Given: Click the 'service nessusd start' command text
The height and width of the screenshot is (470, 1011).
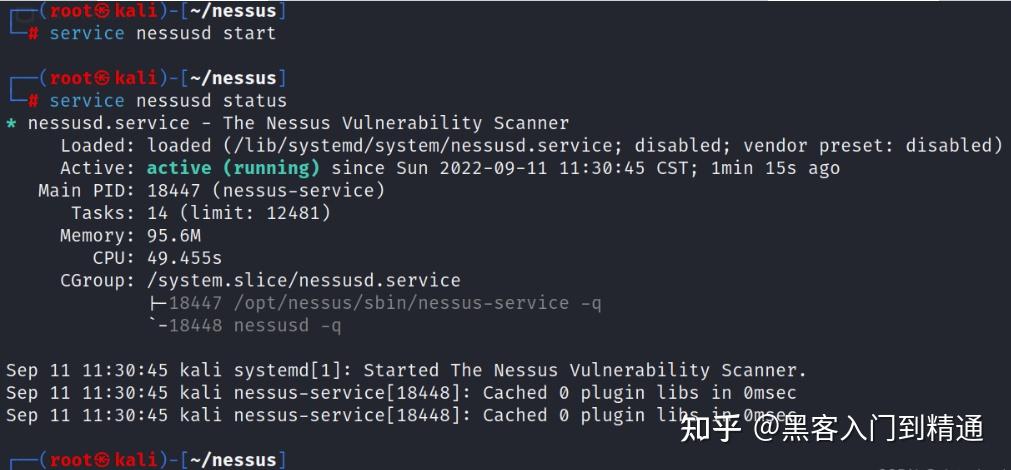Looking at the screenshot, I should tap(162, 33).
